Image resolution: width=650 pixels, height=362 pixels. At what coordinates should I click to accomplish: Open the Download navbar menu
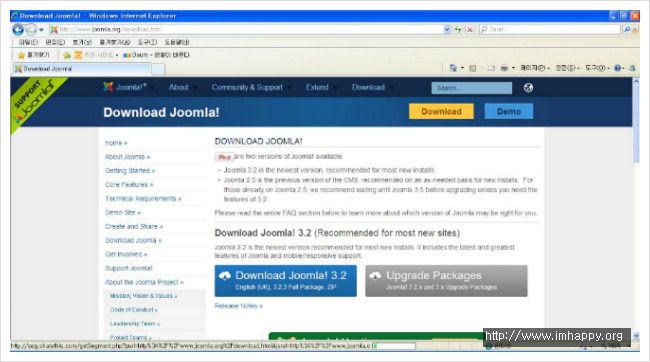coord(369,87)
